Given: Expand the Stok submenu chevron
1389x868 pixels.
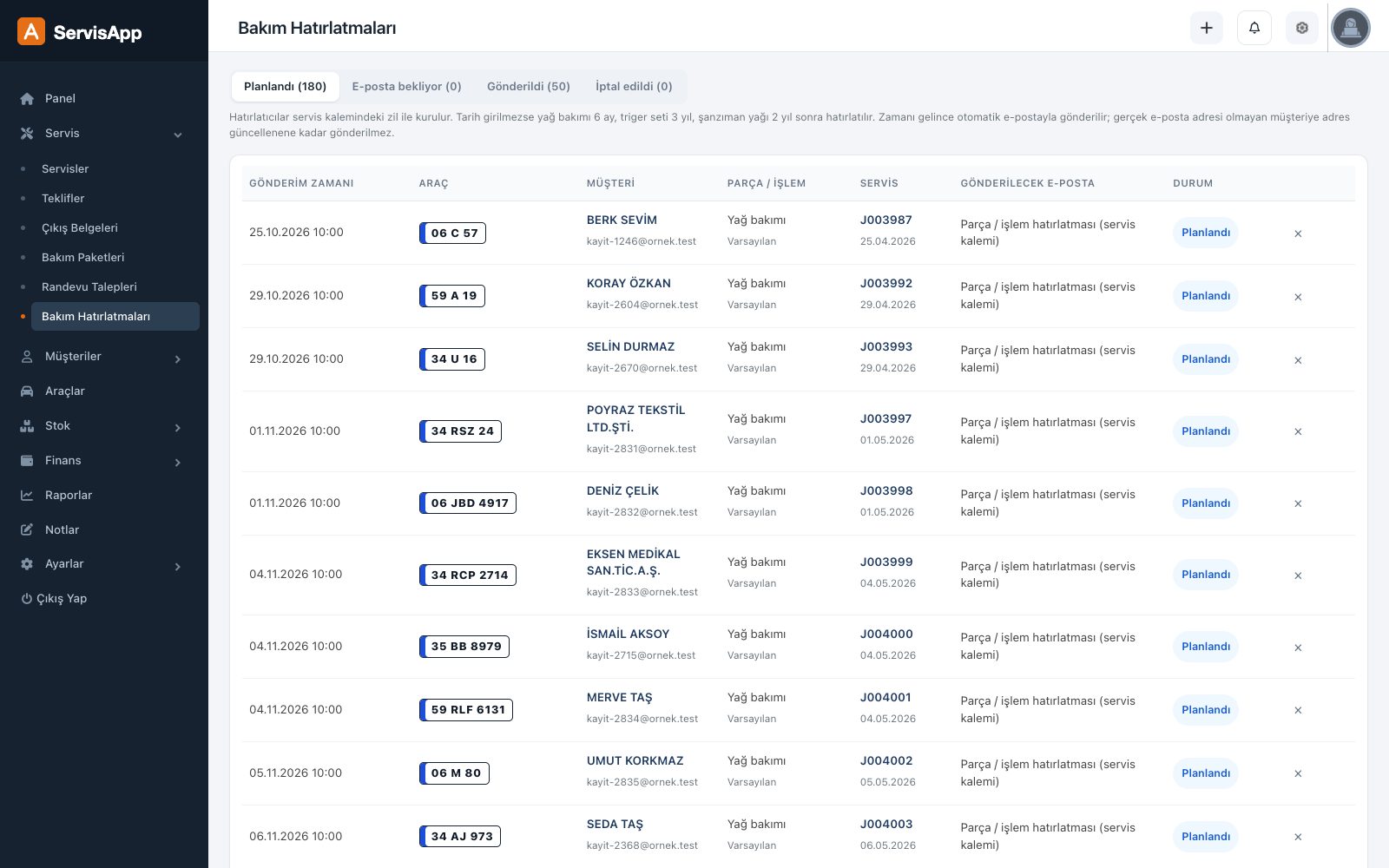Looking at the screenshot, I should [x=178, y=427].
